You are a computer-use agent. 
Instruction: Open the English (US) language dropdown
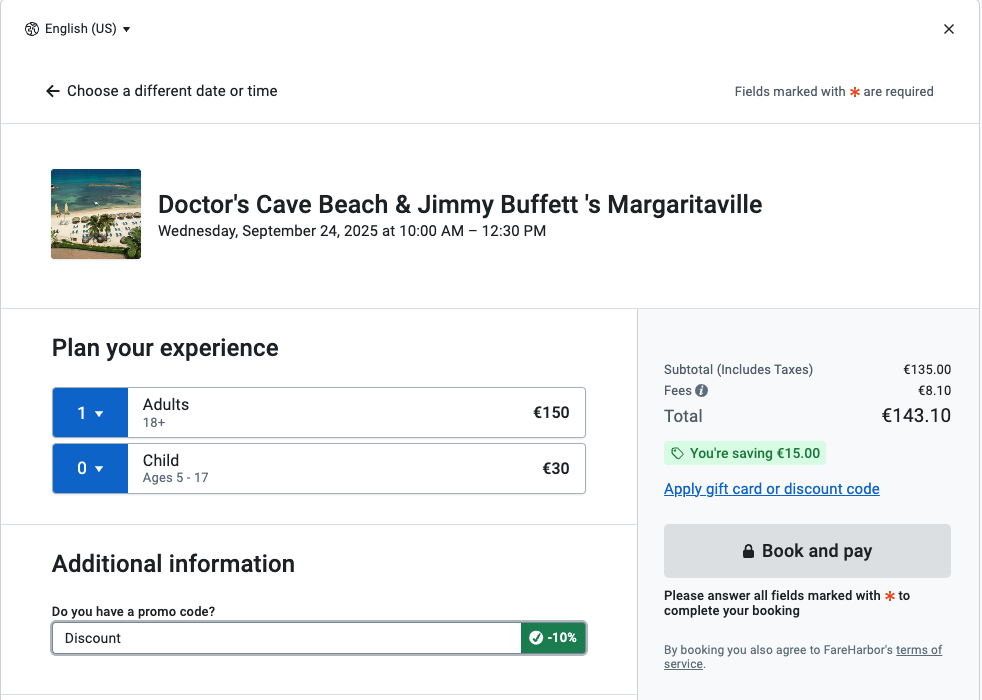click(86, 29)
